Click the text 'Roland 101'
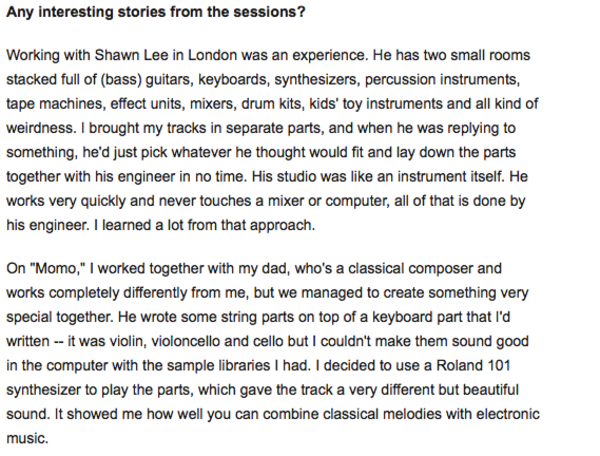Image resolution: width=600 pixels, height=456 pixels. pos(473,365)
